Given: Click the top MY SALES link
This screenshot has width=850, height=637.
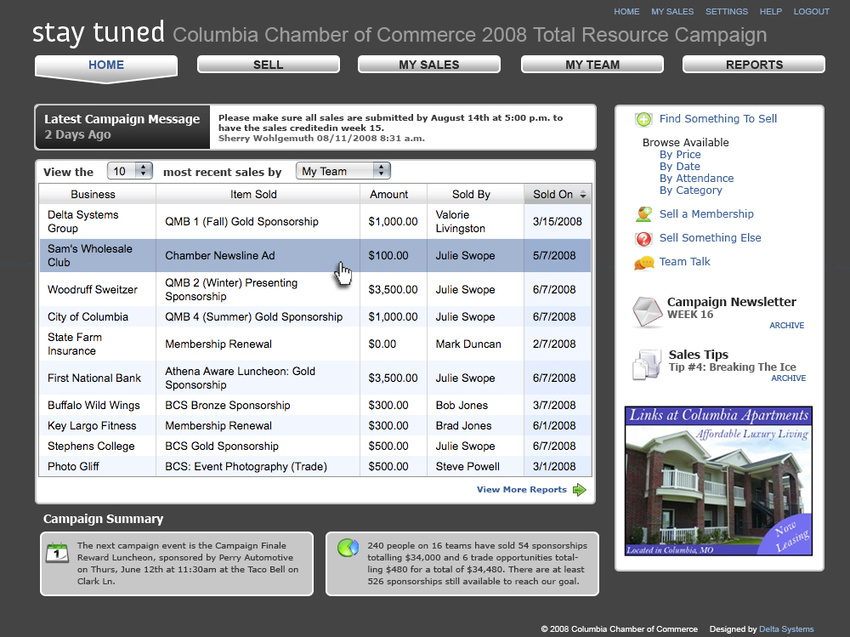Looking at the screenshot, I should [672, 11].
